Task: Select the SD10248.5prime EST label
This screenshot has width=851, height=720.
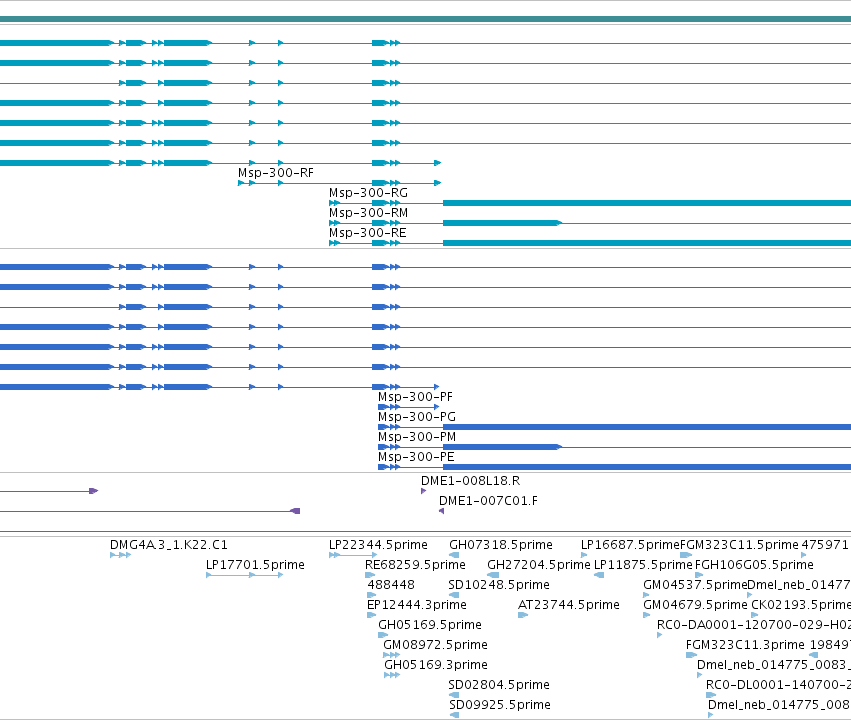Action: pyautogui.click(x=499, y=585)
